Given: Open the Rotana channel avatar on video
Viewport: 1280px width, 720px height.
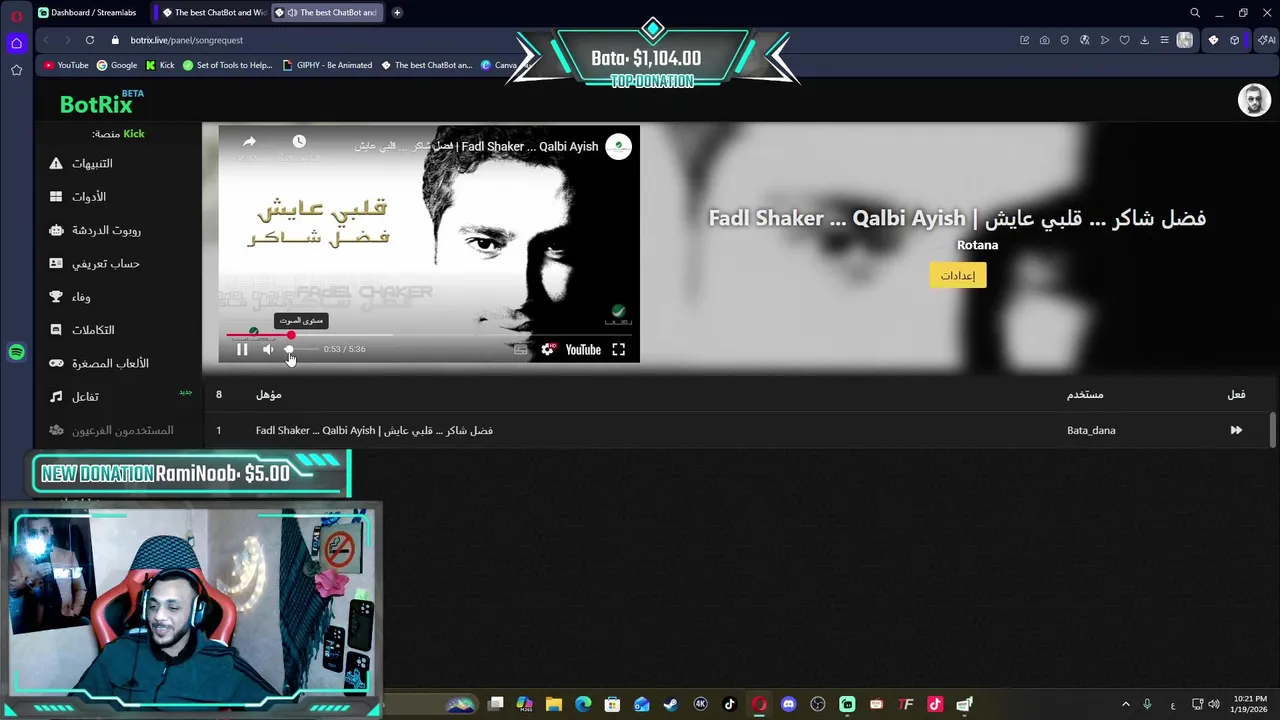Looking at the screenshot, I should (618, 146).
